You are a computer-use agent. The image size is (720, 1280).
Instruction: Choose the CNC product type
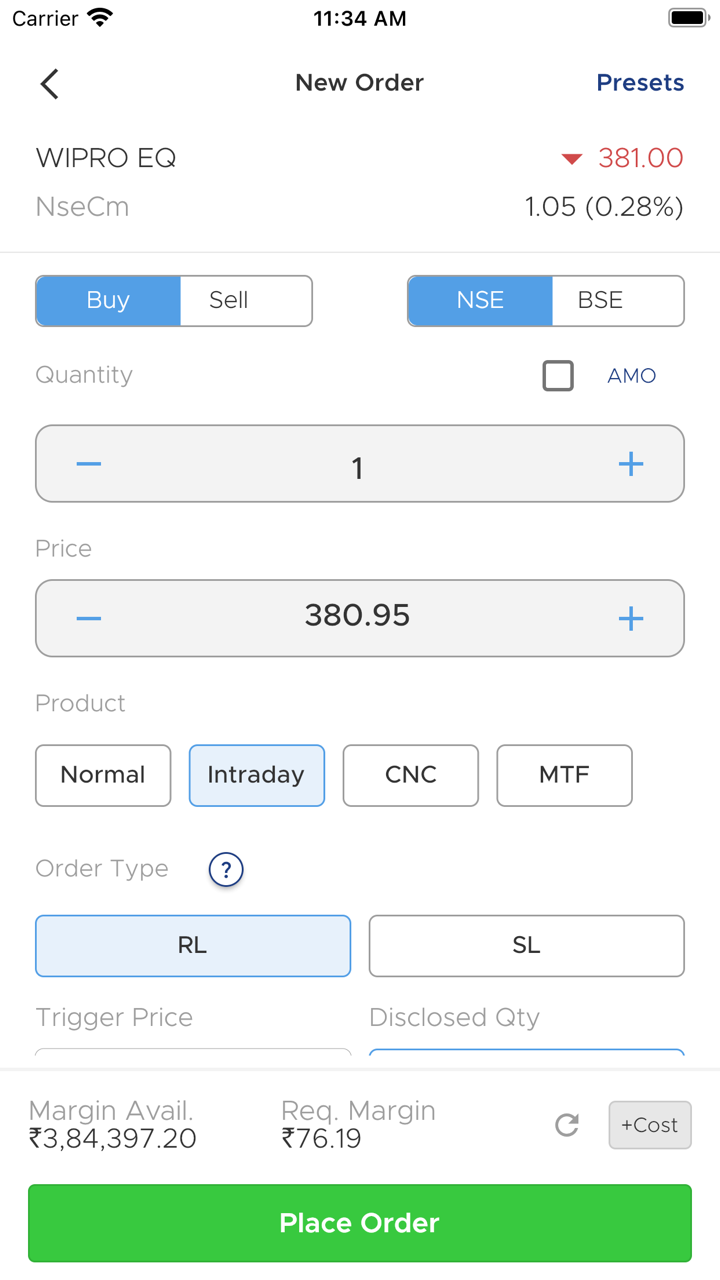click(411, 775)
